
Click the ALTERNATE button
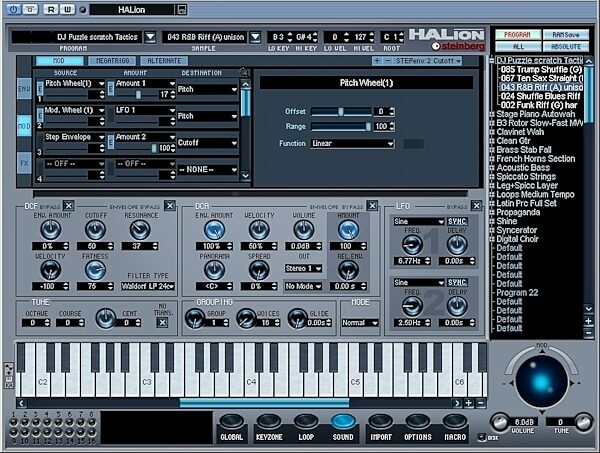coord(164,61)
